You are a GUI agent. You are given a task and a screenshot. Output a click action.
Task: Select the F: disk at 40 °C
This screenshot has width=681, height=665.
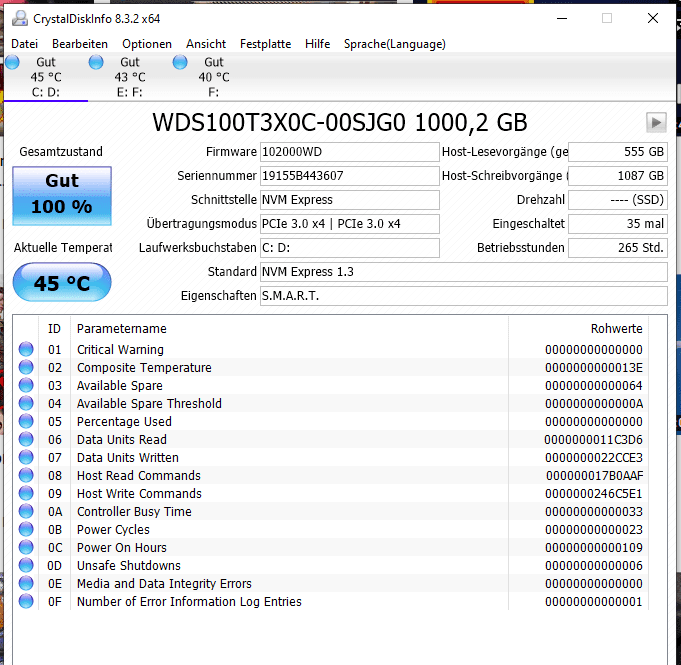coord(213,77)
